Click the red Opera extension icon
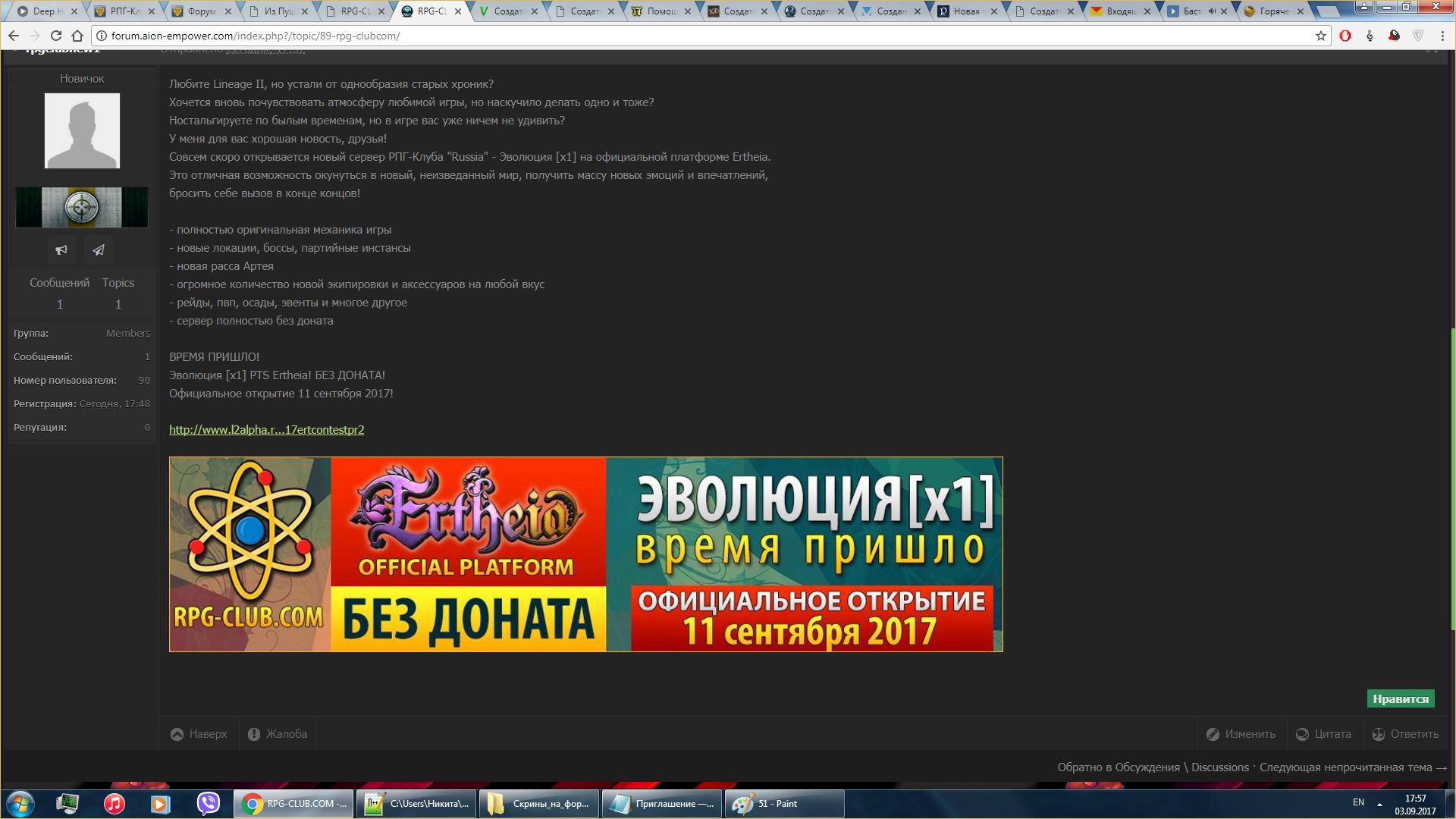The height and width of the screenshot is (819, 1456). [x=1345, y=36]
